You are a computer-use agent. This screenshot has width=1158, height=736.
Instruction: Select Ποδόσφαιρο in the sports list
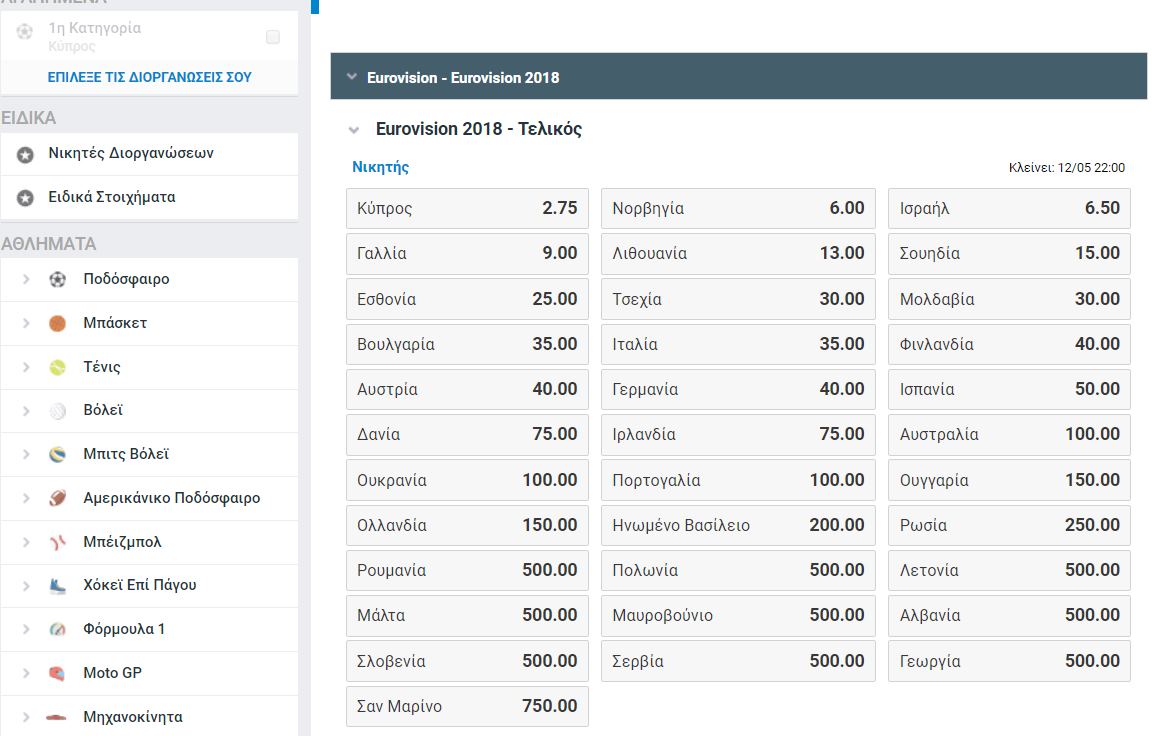(x=149, y=279)
